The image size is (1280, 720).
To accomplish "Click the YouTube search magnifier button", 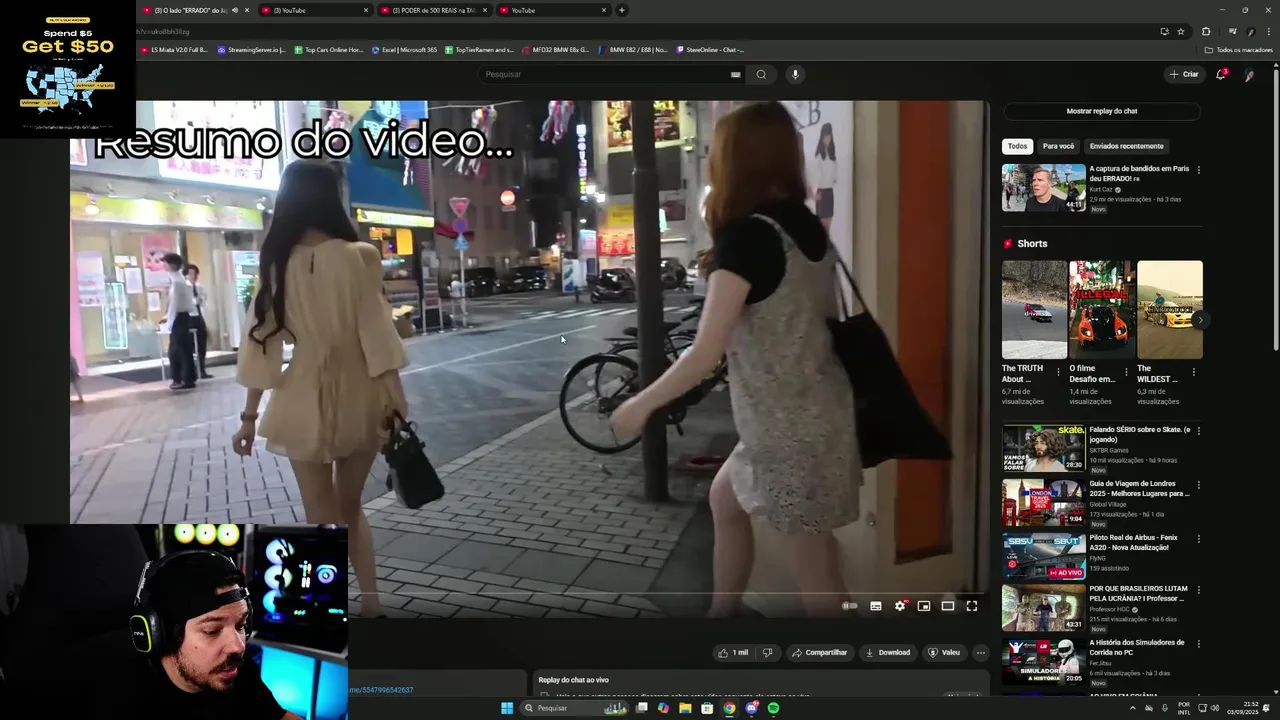I will point(761,74).
